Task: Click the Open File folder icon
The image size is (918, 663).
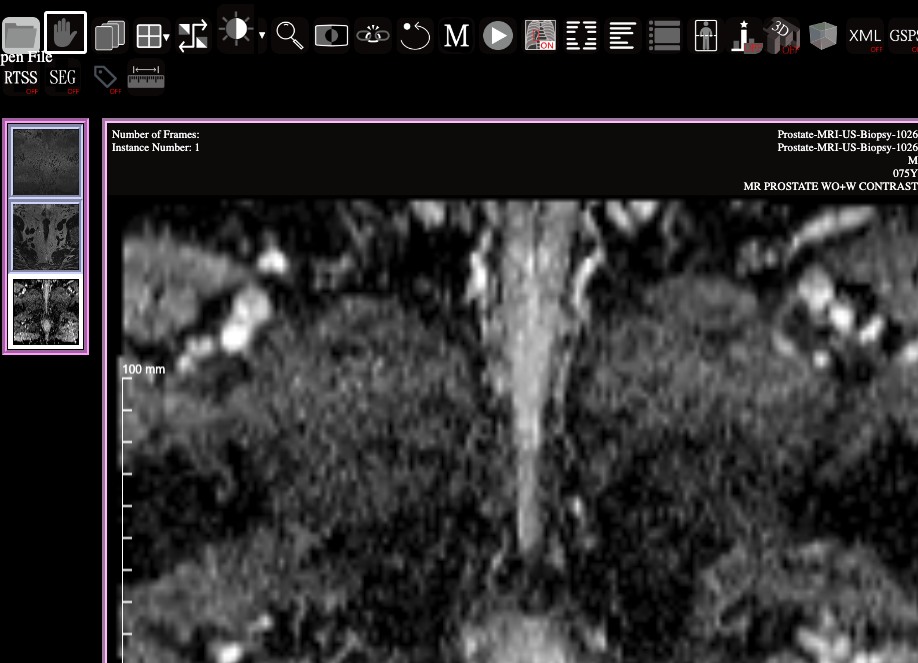Action: pyautogui.click(x=21, y=35)
